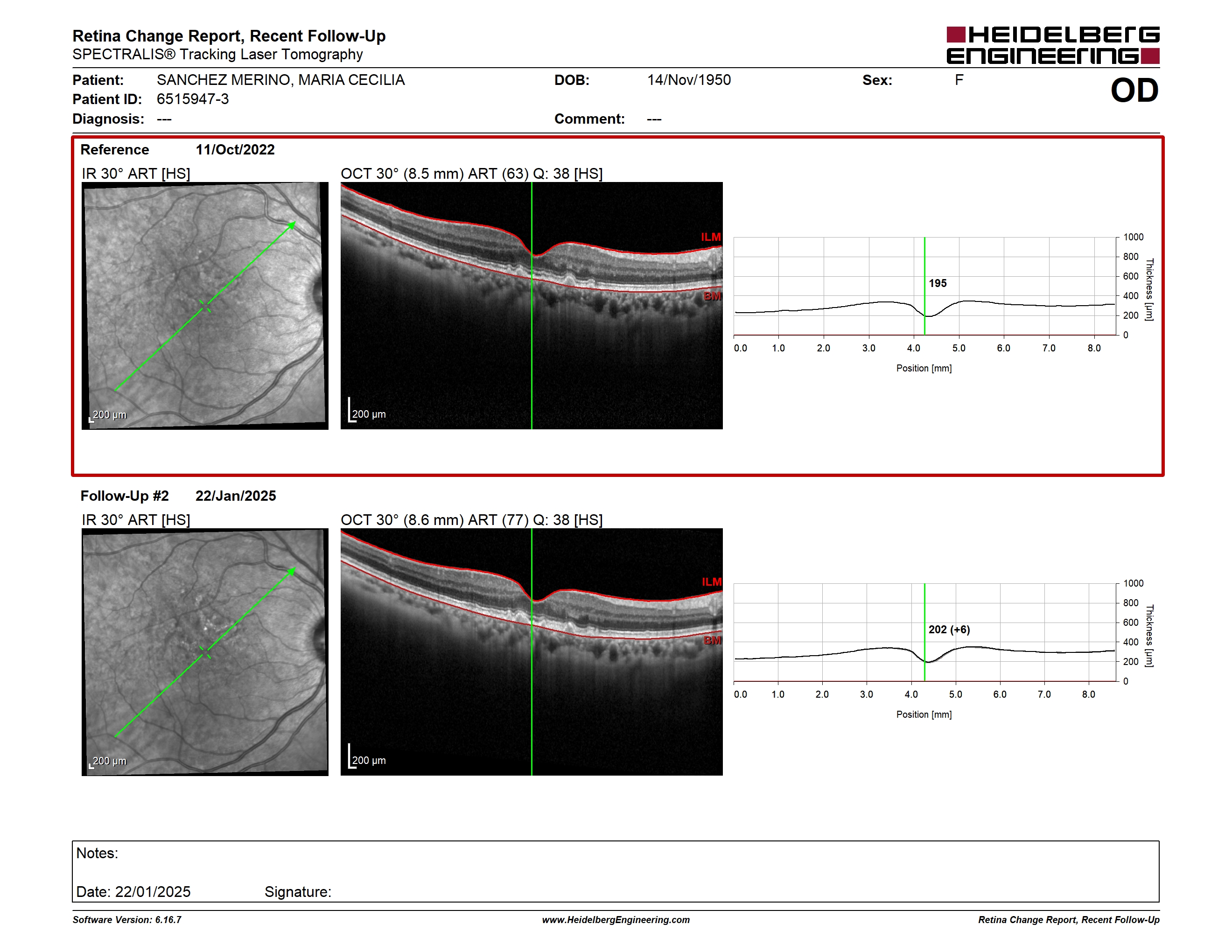Click the patient ID 6515947-3

[x=192, y=99]
